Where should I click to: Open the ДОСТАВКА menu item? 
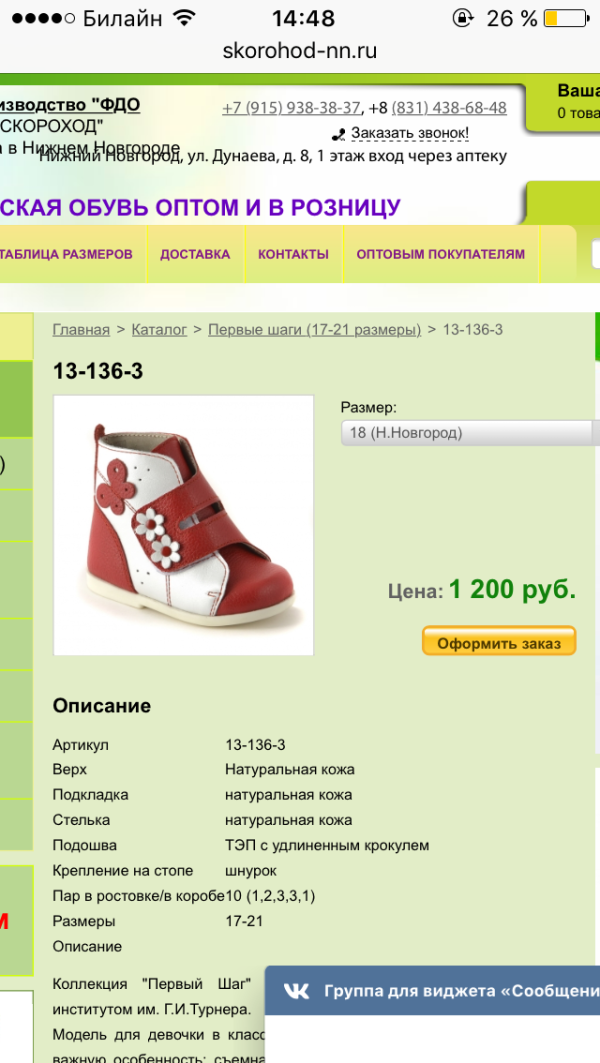[195, 254]
